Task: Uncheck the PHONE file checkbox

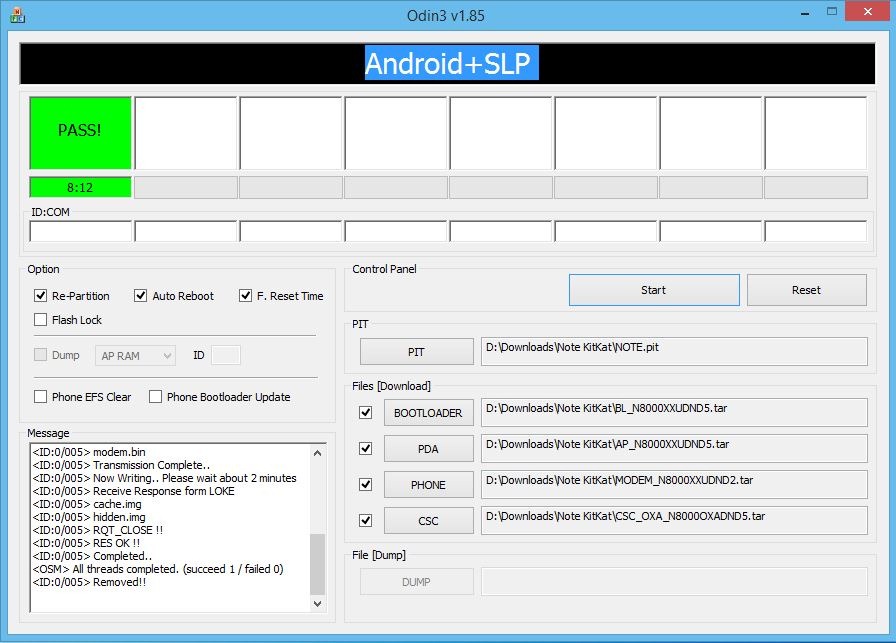Action: [x=366, y=485]
